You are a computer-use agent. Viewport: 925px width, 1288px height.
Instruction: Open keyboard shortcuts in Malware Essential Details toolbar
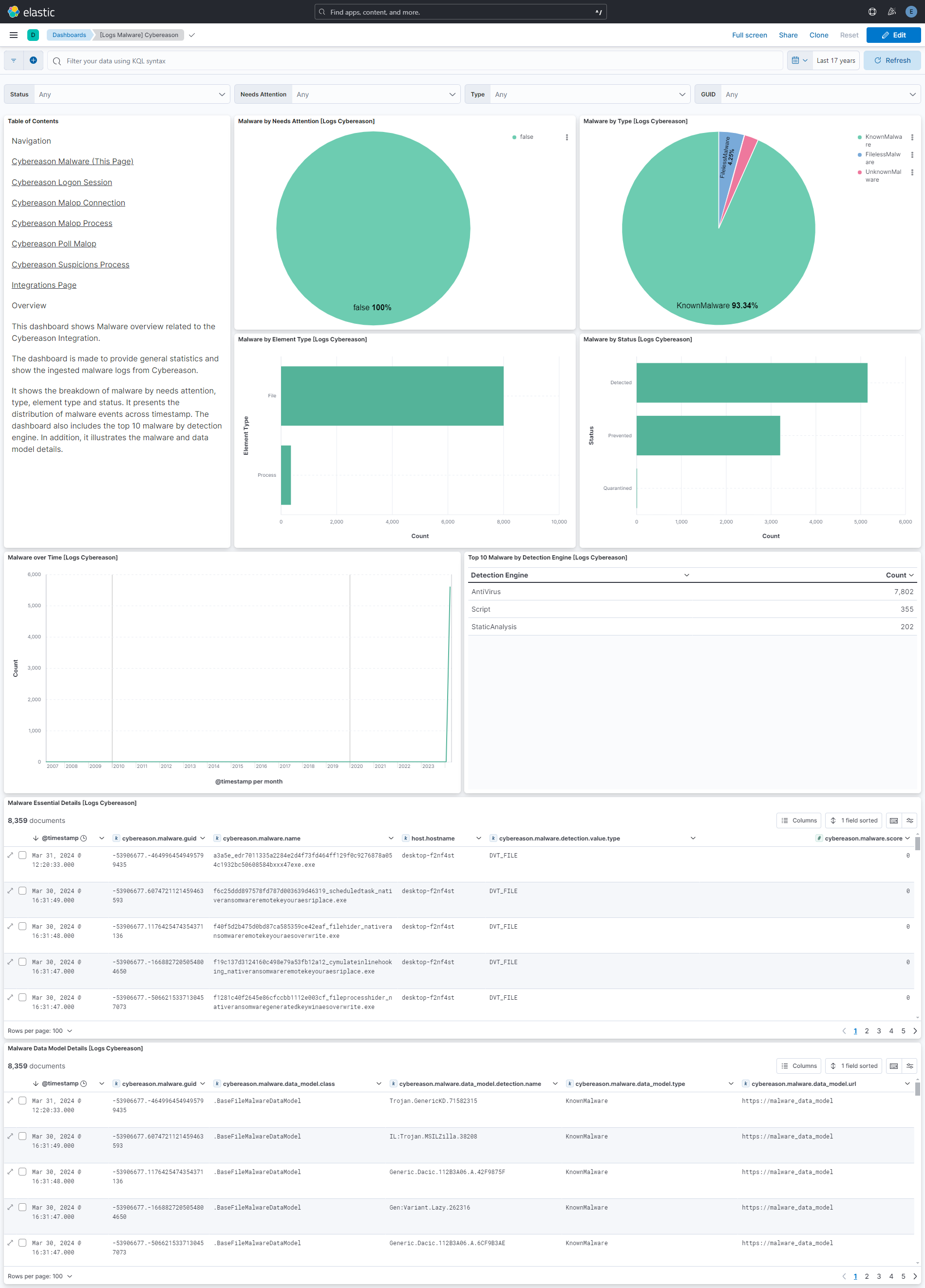893,820
